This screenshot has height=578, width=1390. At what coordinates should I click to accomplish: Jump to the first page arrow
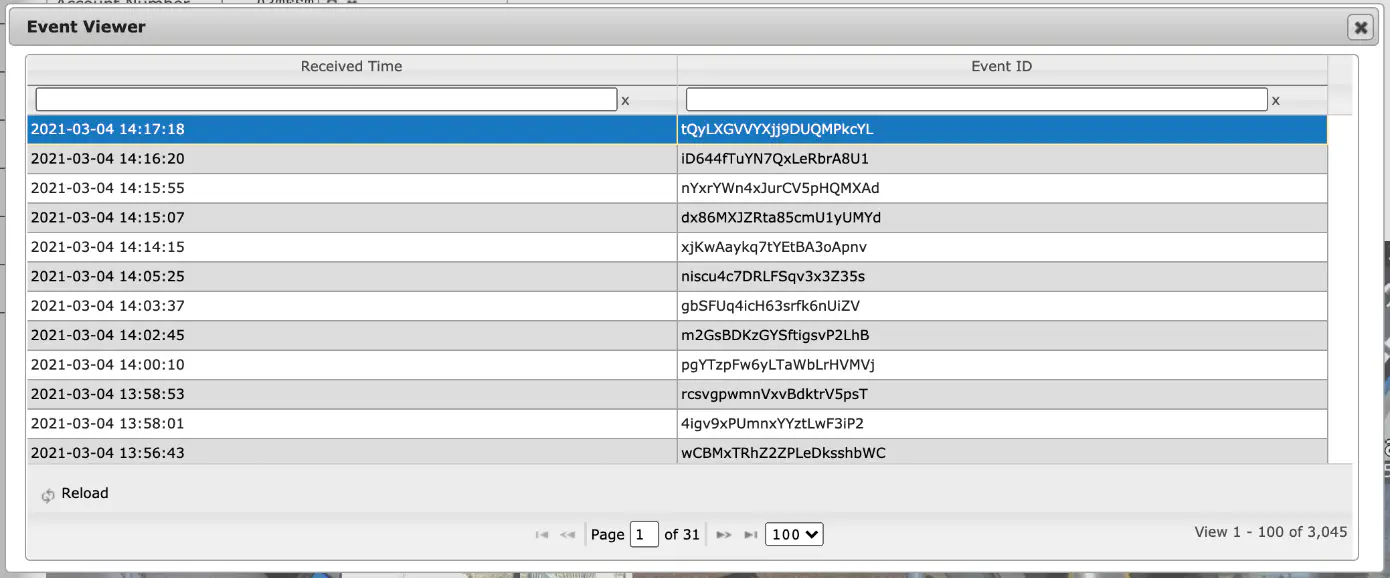(x=542, y=535)
